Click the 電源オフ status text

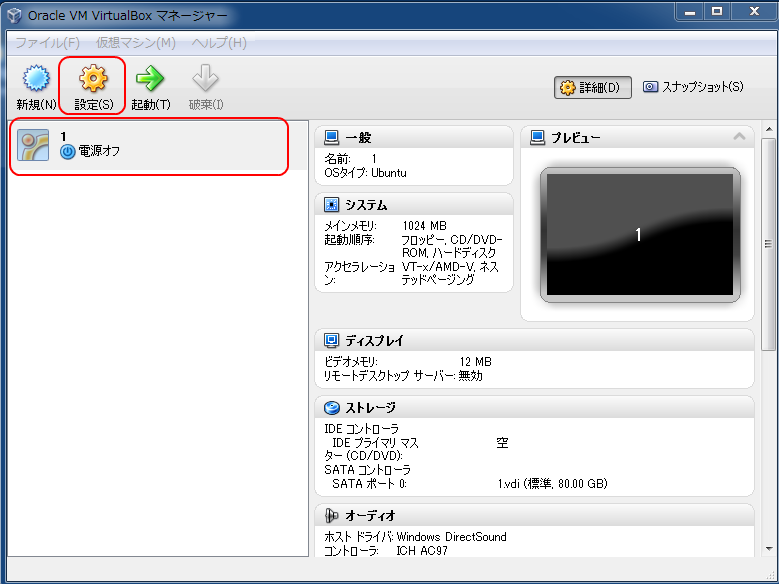click(99, 151)
